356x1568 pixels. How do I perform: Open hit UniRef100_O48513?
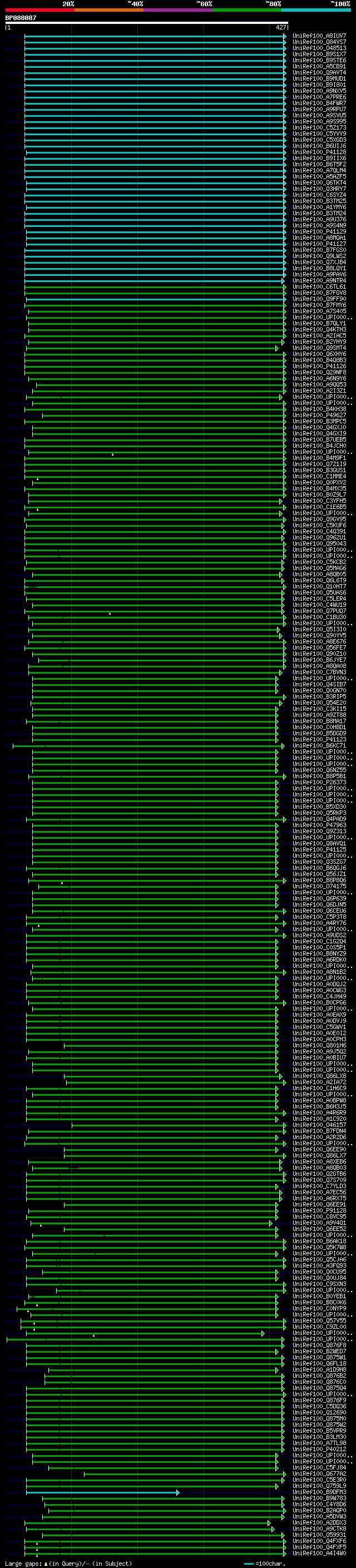coord(319,48)
